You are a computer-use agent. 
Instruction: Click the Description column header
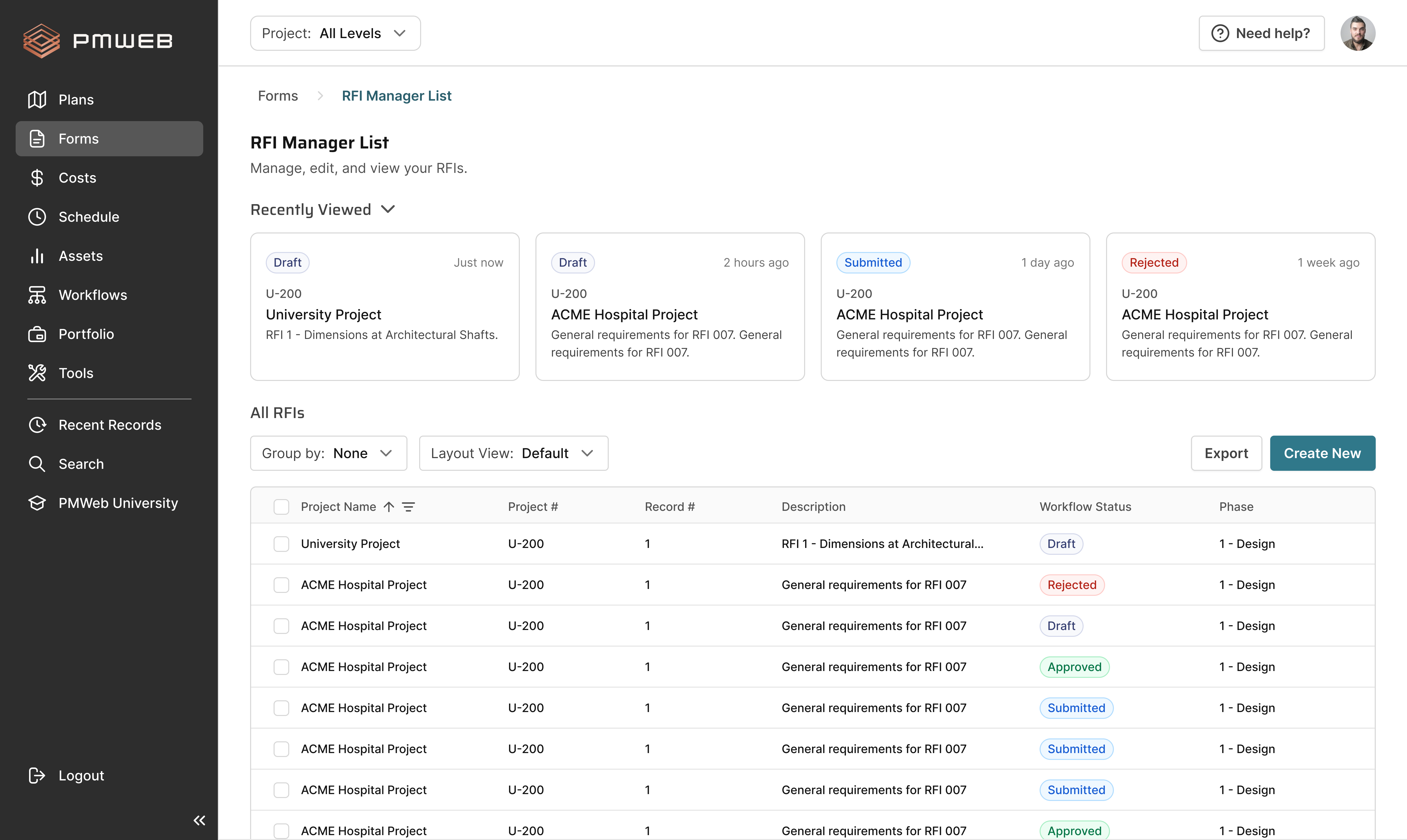pos(814,507)
